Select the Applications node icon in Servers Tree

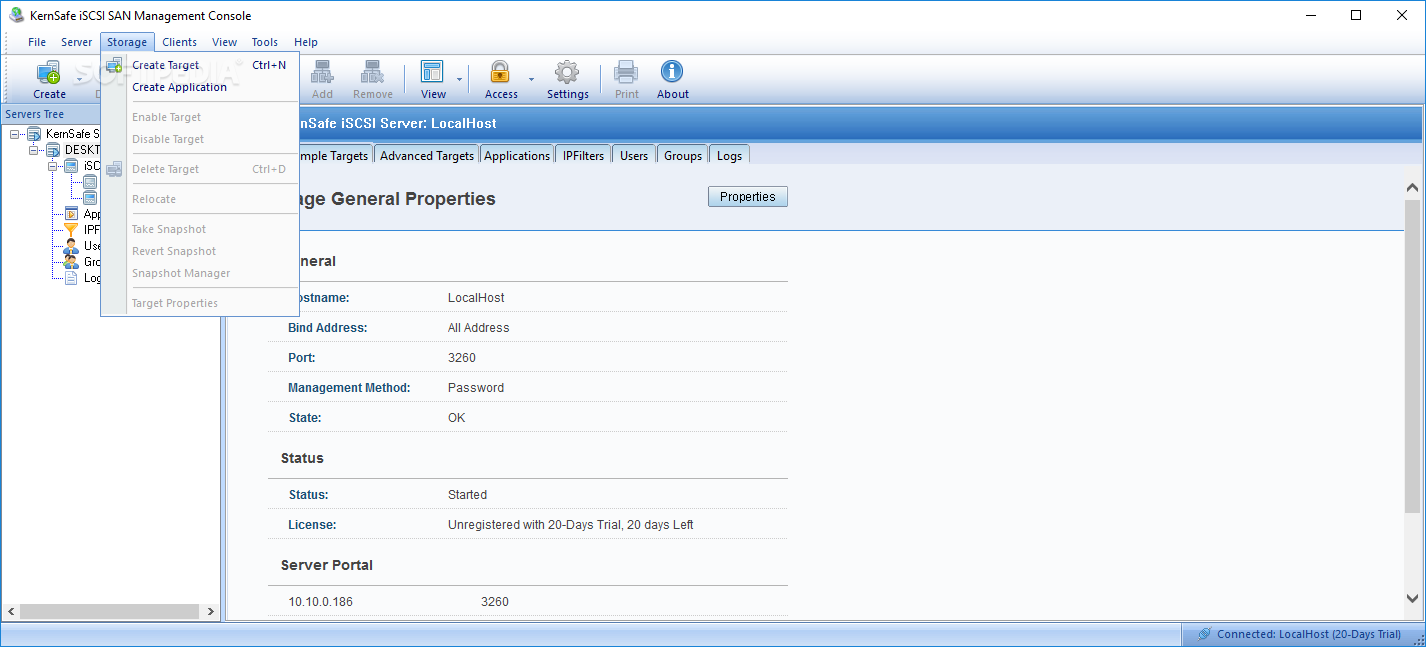tap(71, 214)
